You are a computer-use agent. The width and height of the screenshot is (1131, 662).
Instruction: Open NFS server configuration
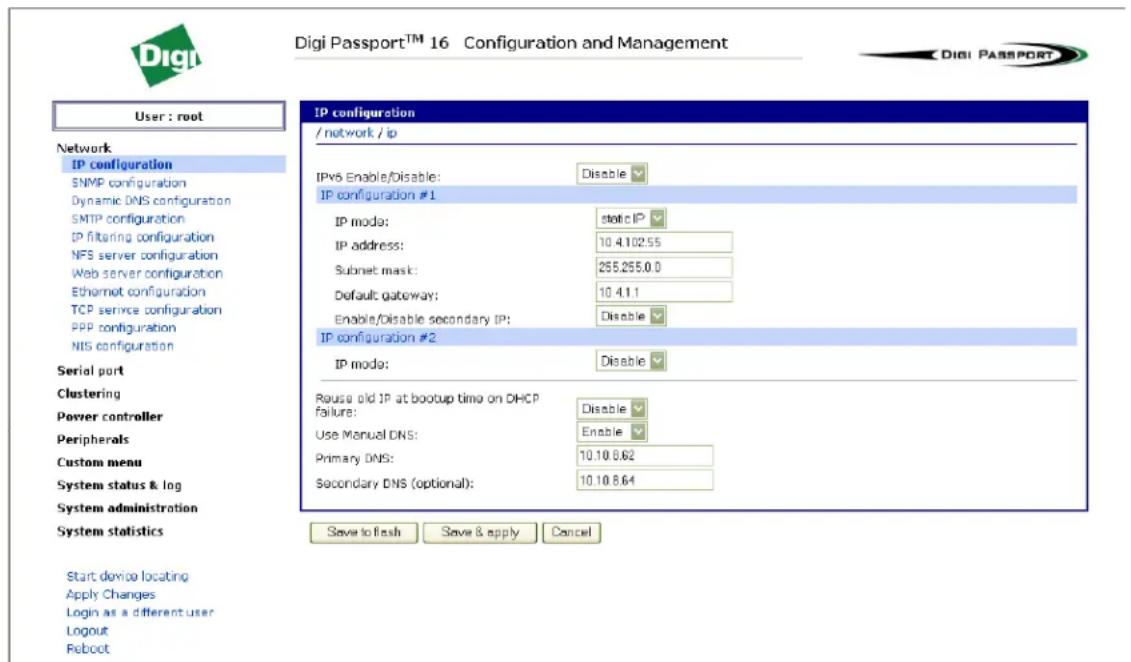point(144,255)
